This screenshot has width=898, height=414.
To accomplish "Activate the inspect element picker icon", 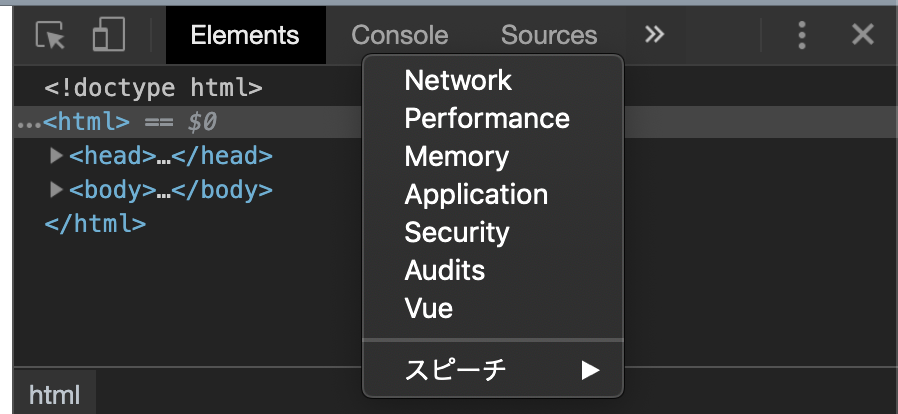I will (x=49, y=36).
